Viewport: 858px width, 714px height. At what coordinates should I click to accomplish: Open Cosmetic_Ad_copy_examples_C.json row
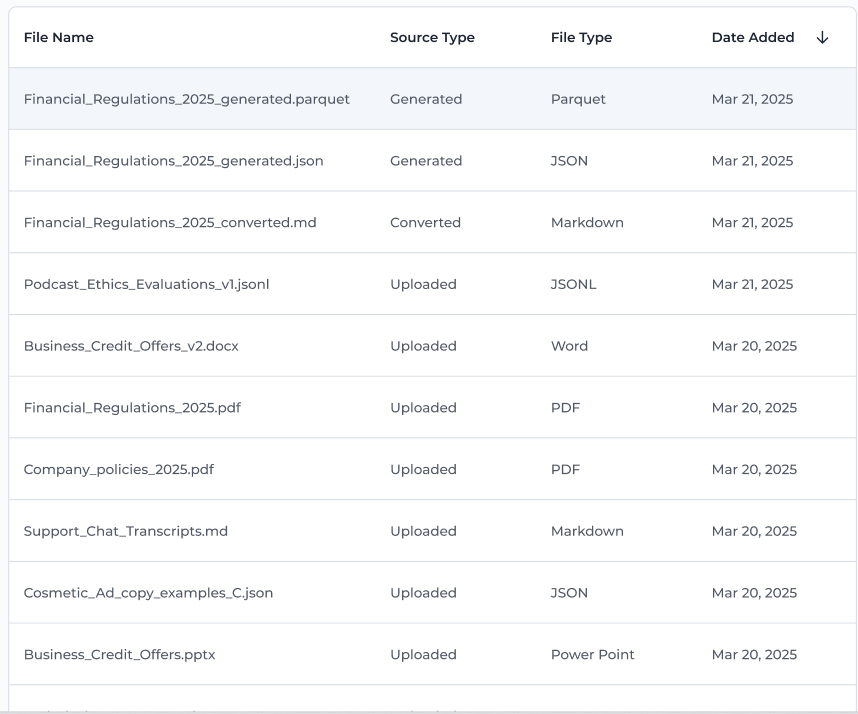coord(432,593)
